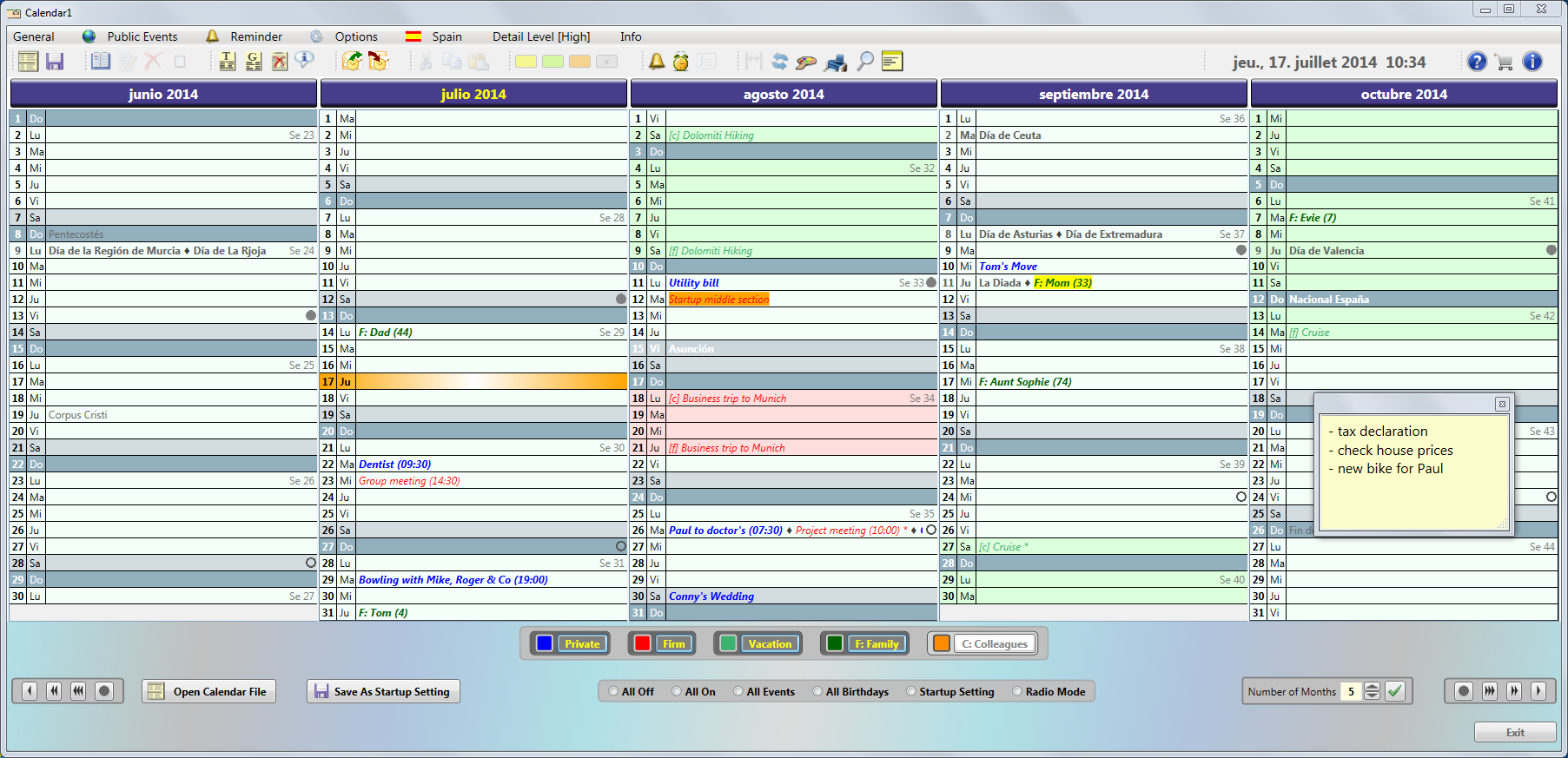This screenshot has height=758, width=1568.
Task: Select the Tom's Move event in septiembre
Action: pos(1009,267)
